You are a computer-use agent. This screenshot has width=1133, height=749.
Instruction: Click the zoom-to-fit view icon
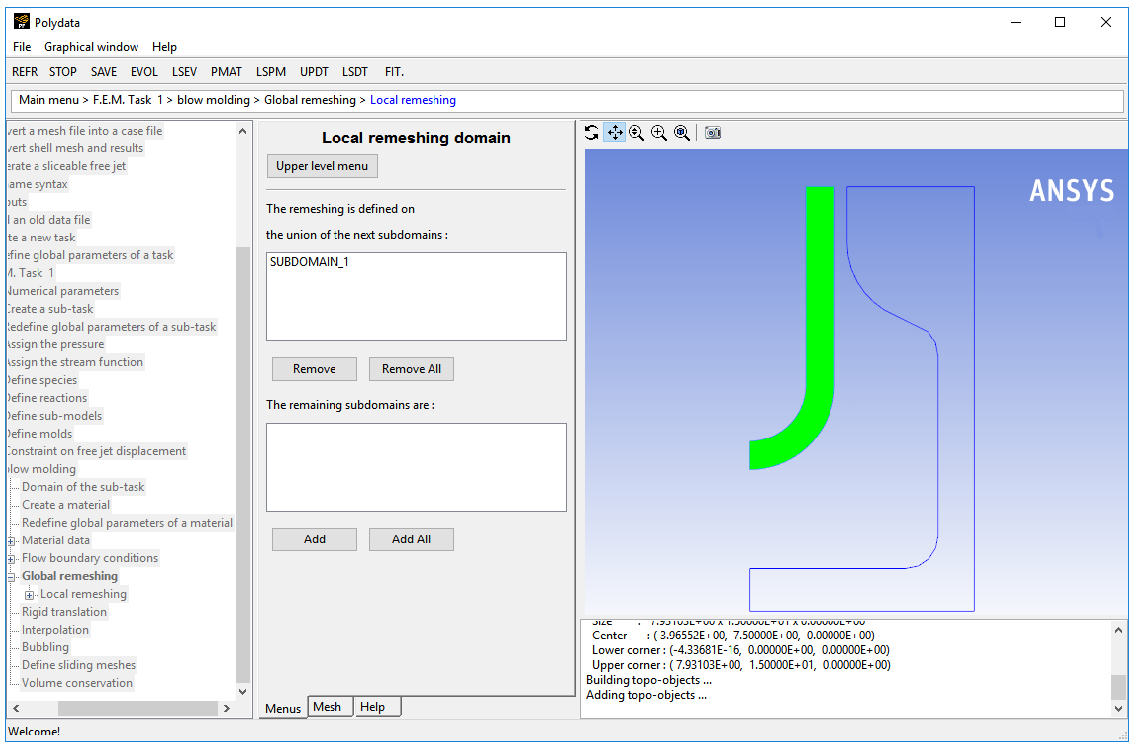click(681, 133)
